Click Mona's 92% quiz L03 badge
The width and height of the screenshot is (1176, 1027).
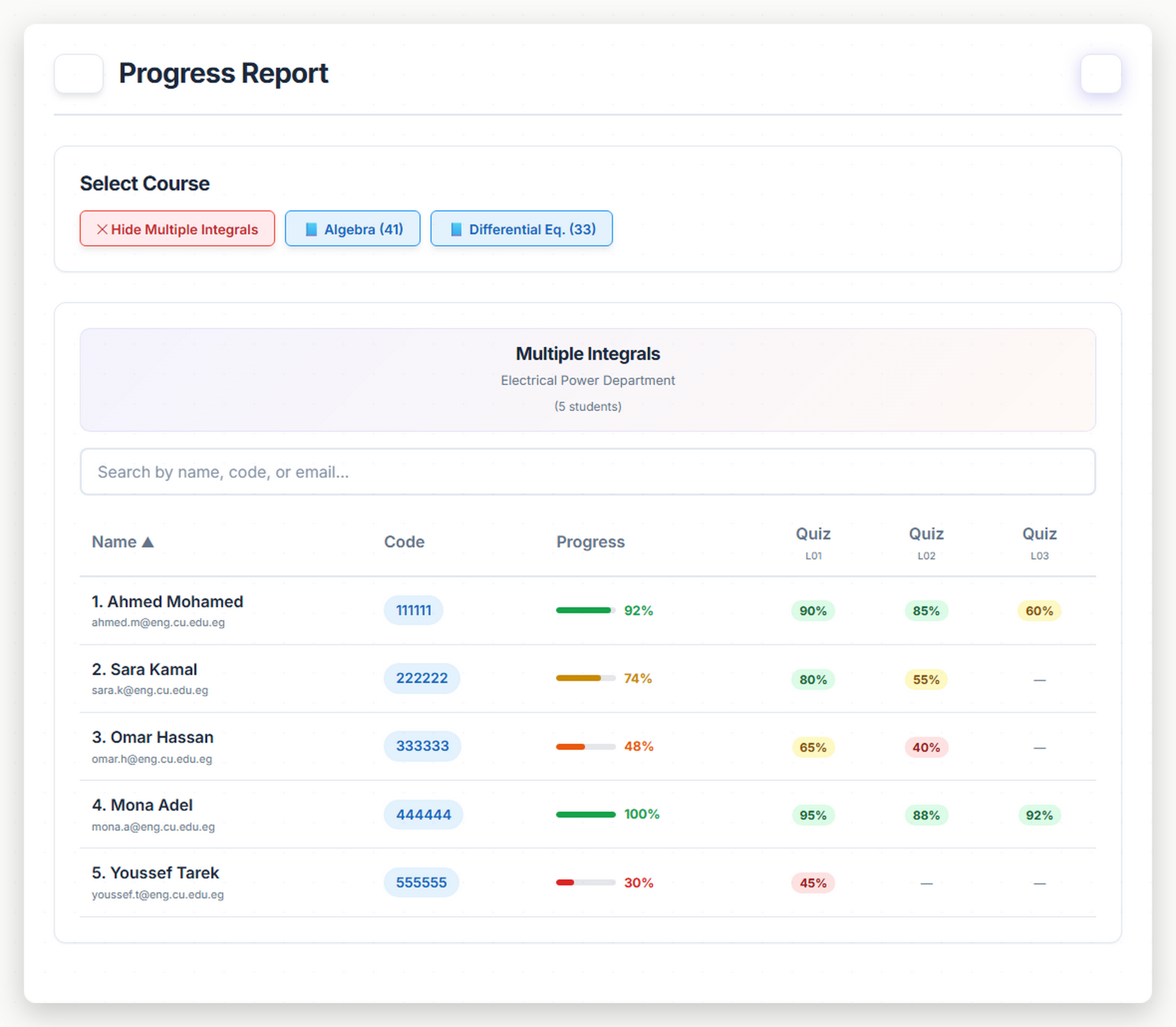click(1039, 815)
